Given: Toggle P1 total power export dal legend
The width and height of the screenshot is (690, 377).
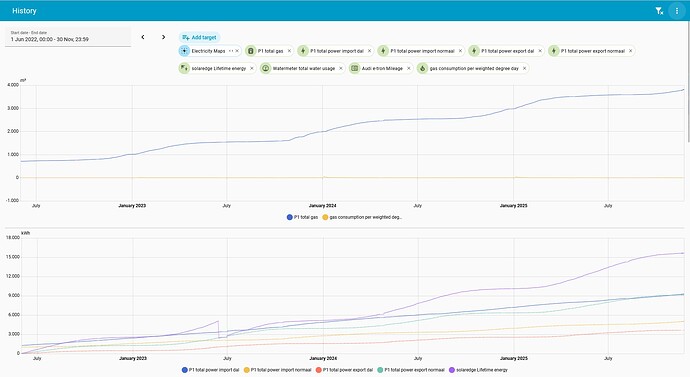Looking at the screenshot, I should click(345, 370).
